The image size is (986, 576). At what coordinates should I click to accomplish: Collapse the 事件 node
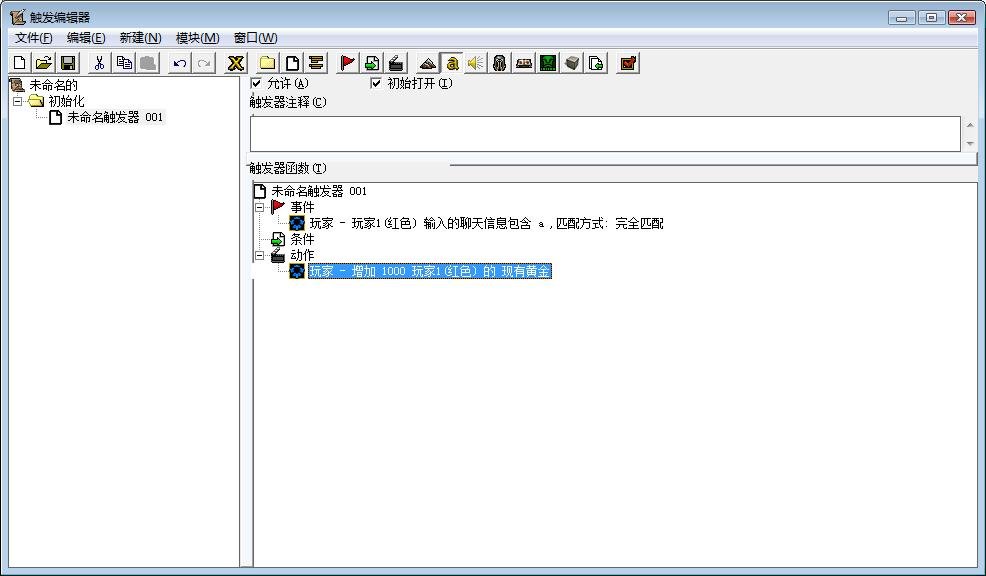pos(259,207)
